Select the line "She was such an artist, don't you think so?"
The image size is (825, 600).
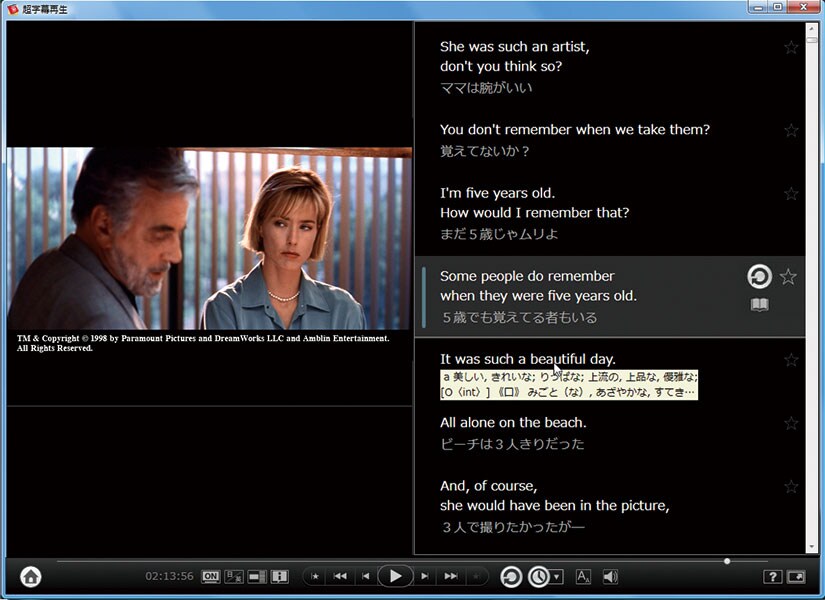[515, 56]
